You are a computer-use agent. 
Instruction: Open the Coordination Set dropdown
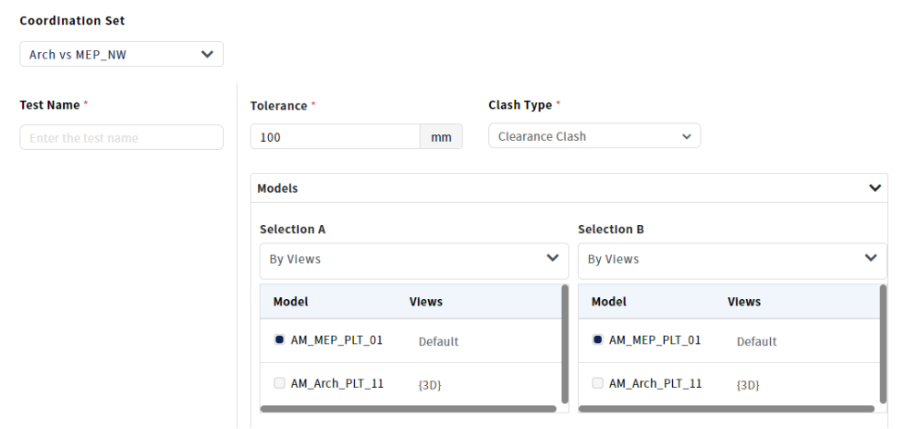121,54
